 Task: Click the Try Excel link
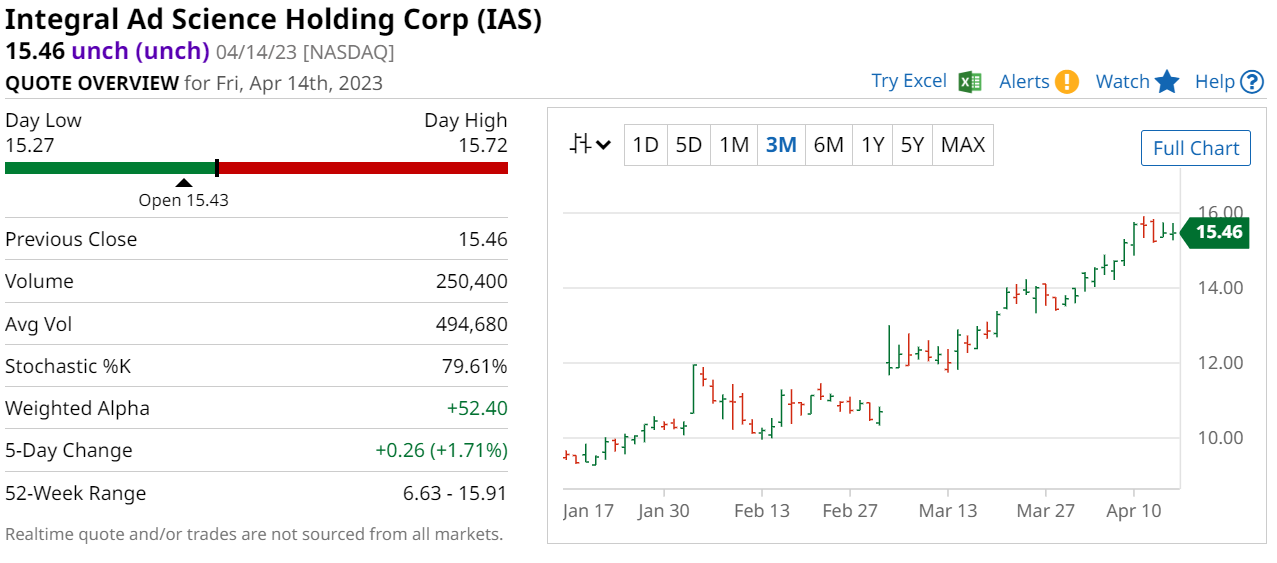click(x=909, y=81)
